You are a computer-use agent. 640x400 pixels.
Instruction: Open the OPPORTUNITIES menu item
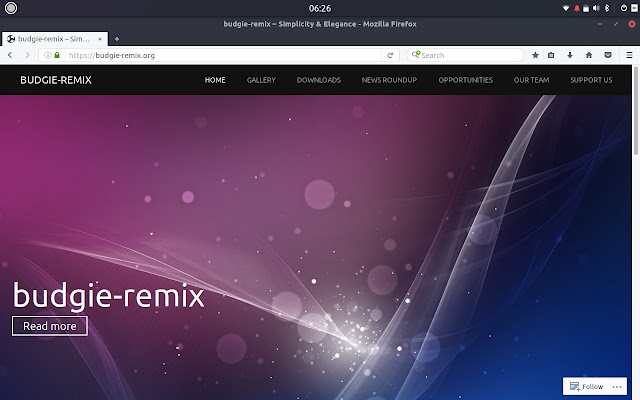[x=466, y=80]
